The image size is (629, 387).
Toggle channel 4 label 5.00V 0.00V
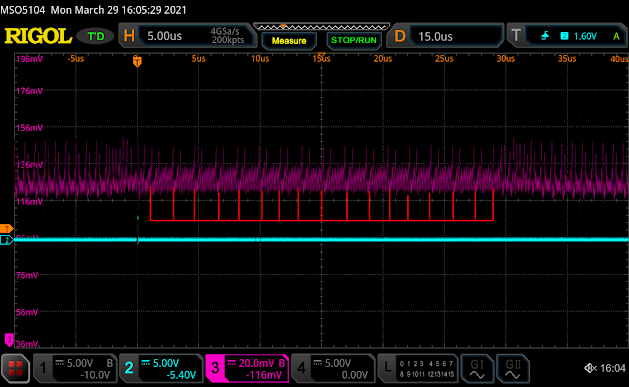pyautogui.click(x=333, y=368)
